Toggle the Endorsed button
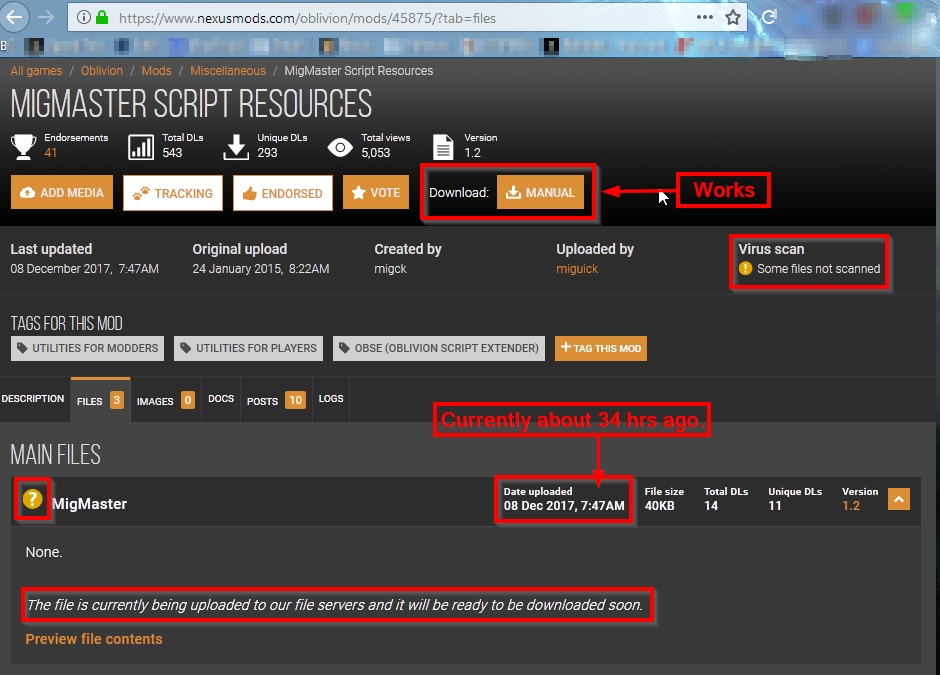Viewport: 940px width, 675px height. coord(282,193)
